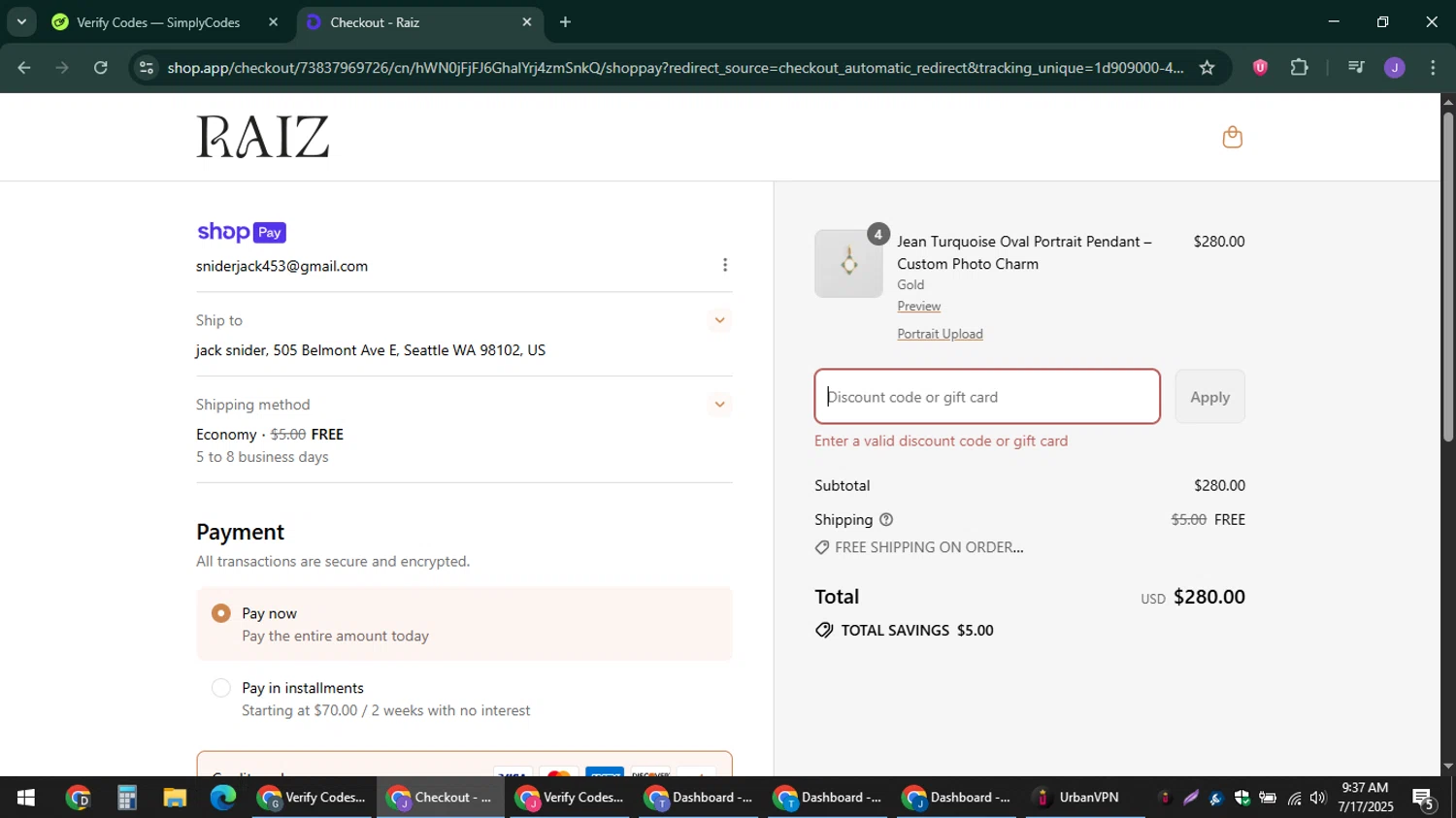Open the clock and date in taskbar
This screenshot has width=1456, height=818.
coord(1365,798)
